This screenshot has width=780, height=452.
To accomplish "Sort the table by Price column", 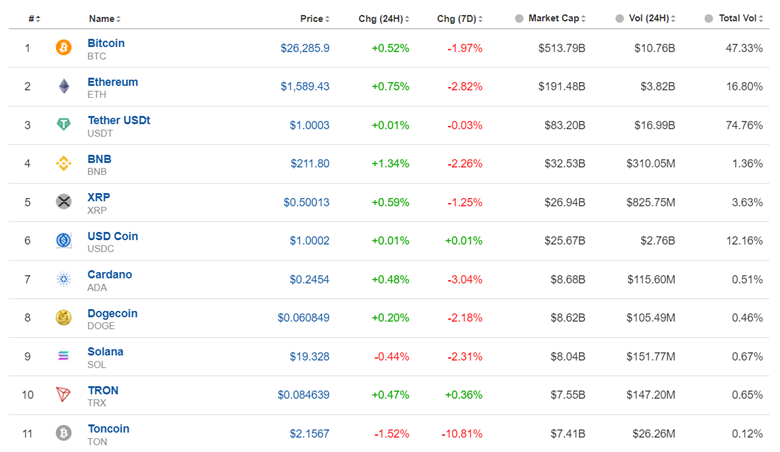I will pos(314,19).
